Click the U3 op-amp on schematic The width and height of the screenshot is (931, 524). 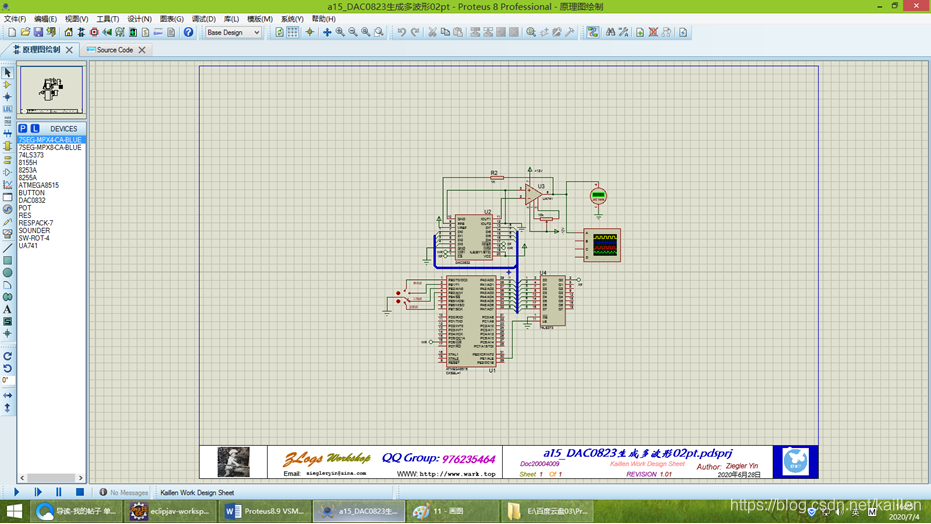[x=533, y=195]
